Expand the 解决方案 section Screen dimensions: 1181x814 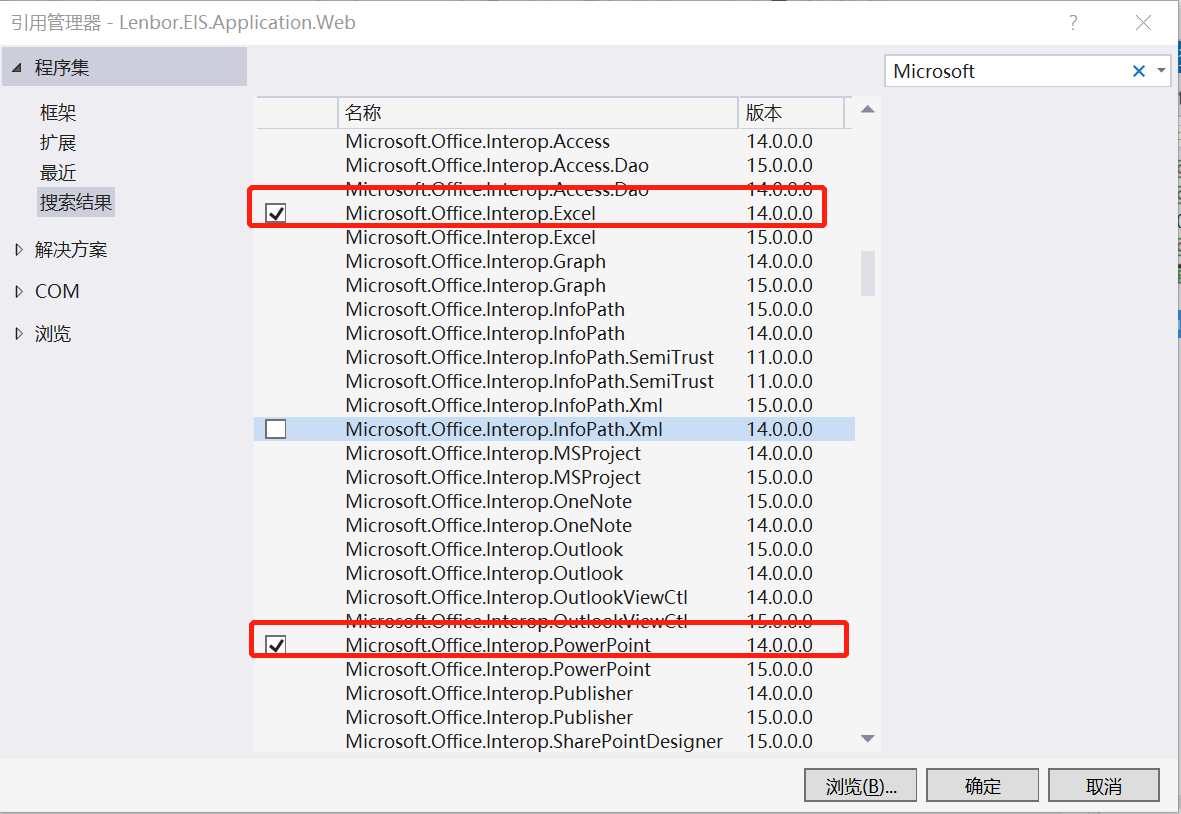pos(19,249)
